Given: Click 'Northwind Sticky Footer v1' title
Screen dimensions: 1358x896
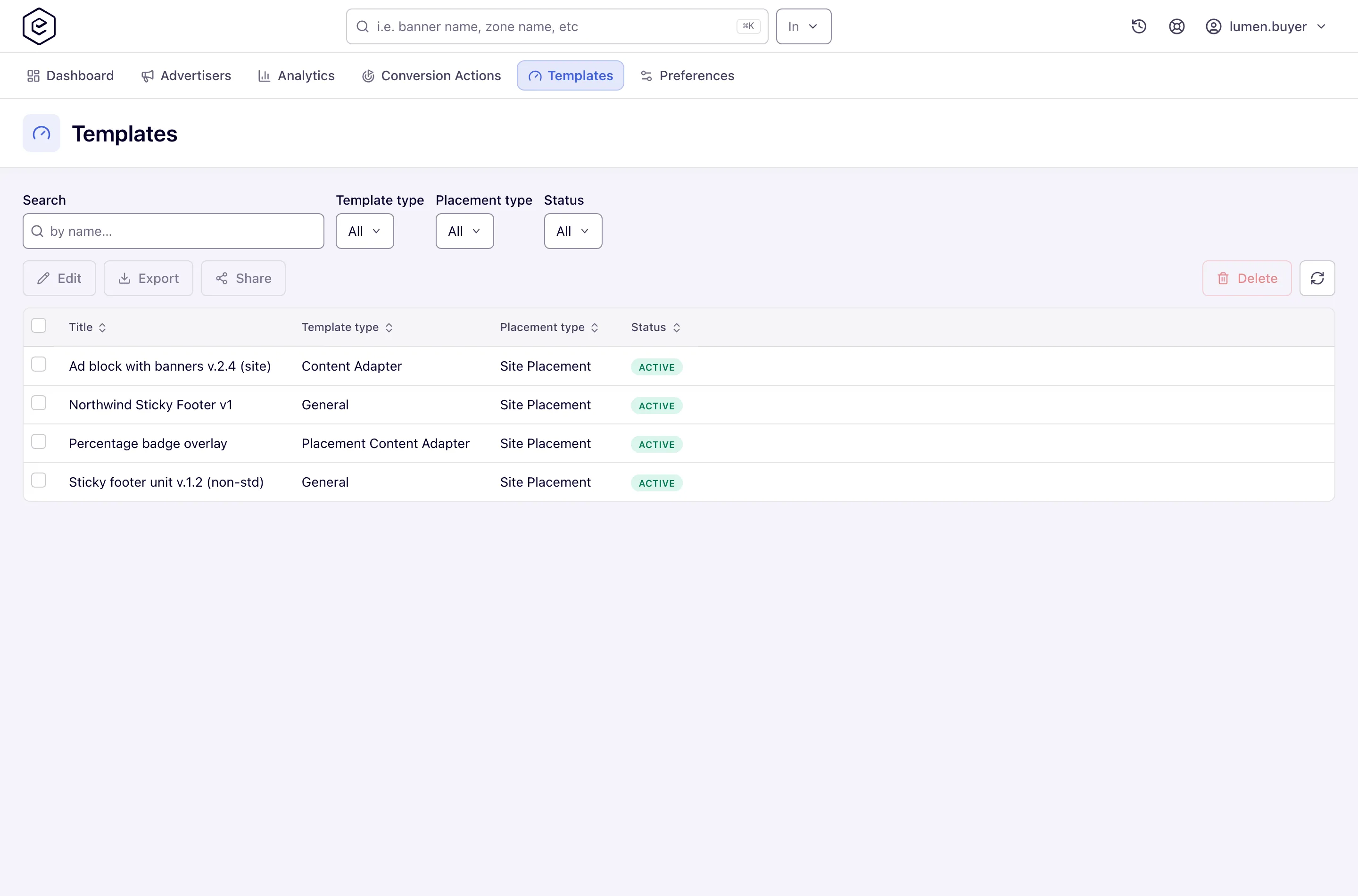Looking at the screenshot, I should tap(151, 405).
